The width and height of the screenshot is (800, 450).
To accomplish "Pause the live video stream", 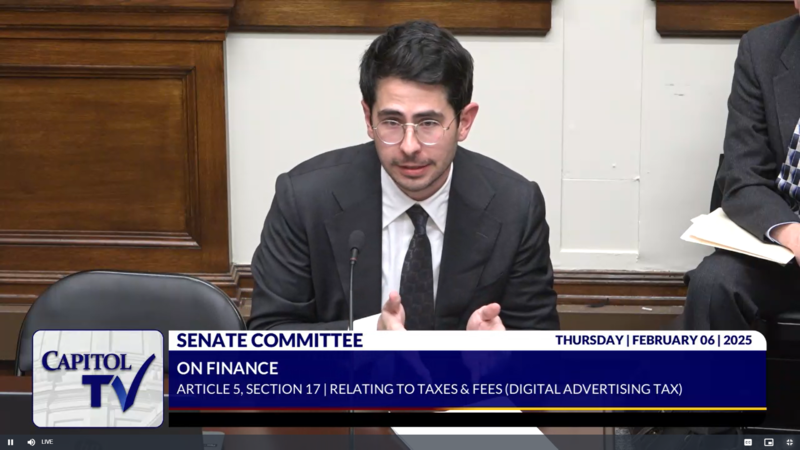I will [x=10, y=442].
